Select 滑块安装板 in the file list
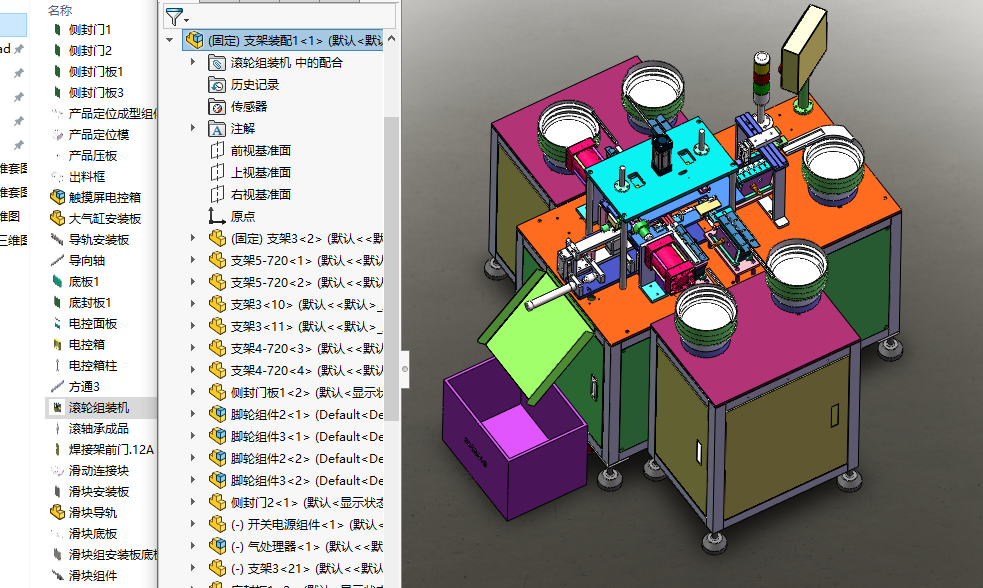 (99, 491)
